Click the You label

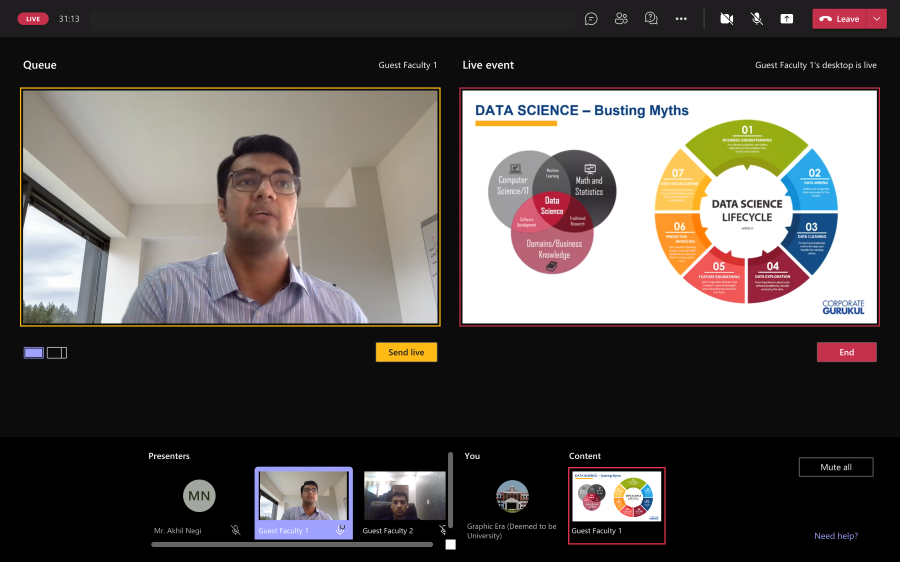click(472, 456)
